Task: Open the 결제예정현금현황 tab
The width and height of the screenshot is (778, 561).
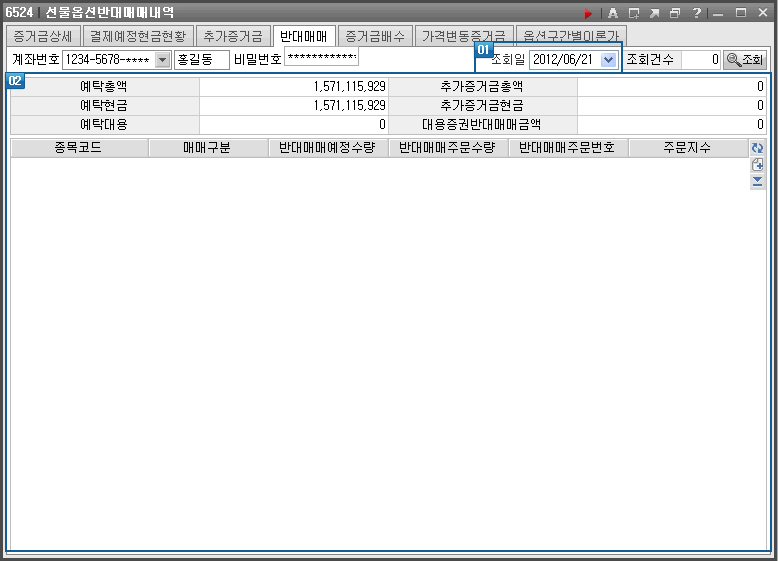Action: [x=131, y=35]
